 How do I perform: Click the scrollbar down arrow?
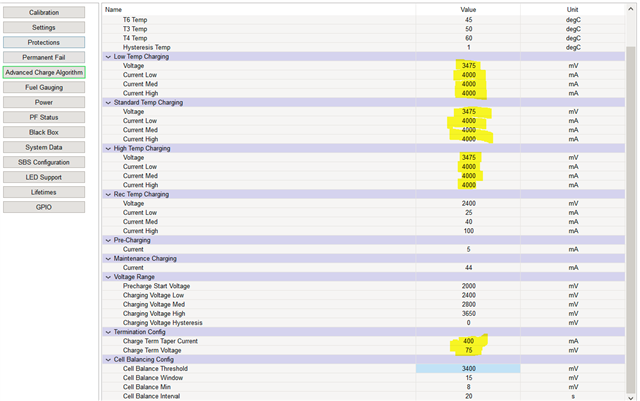pyautogui.click(x=631, y=397)
